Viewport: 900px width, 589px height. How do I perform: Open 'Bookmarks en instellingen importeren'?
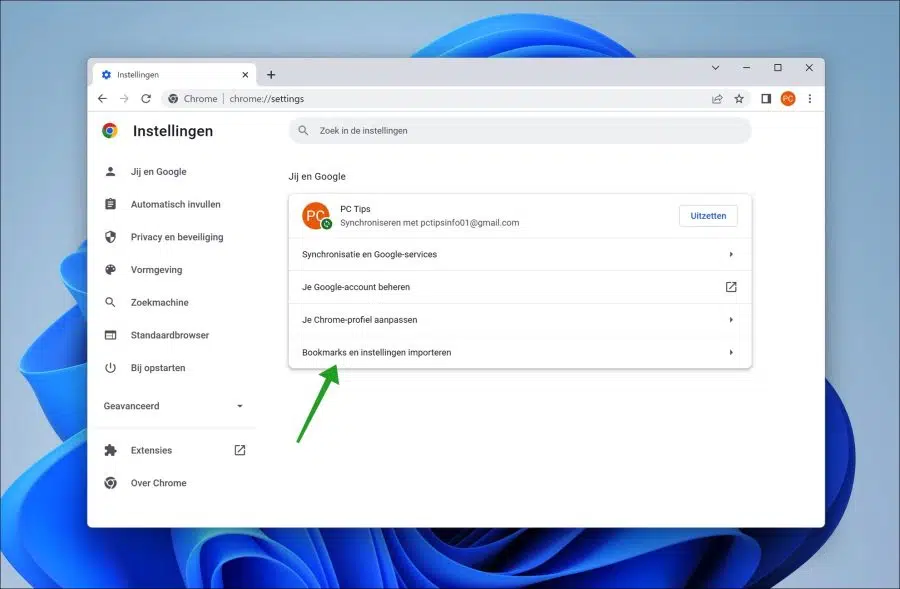(x=520, y=352)
